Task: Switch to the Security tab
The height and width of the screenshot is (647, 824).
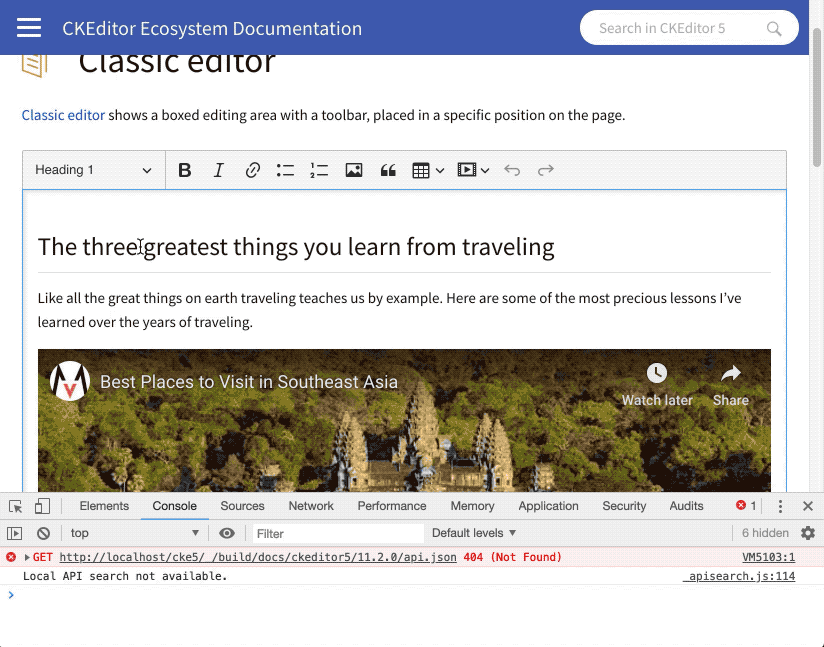Action: tap(624, 506)
